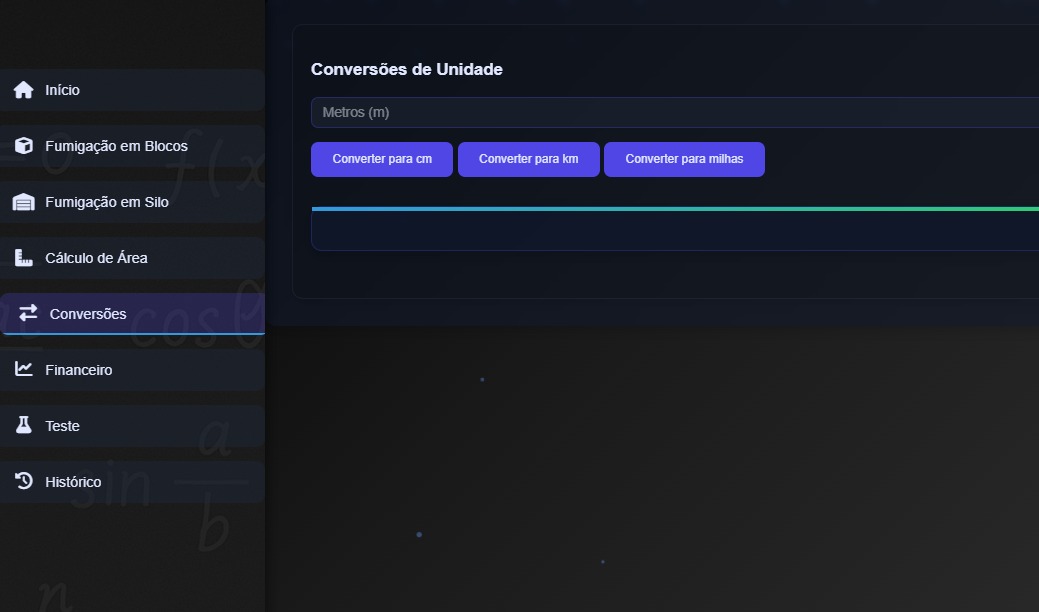1039x612 pixels.
Task: Click the clock-rewind icon for Histórico
Action: click(24, 482)
